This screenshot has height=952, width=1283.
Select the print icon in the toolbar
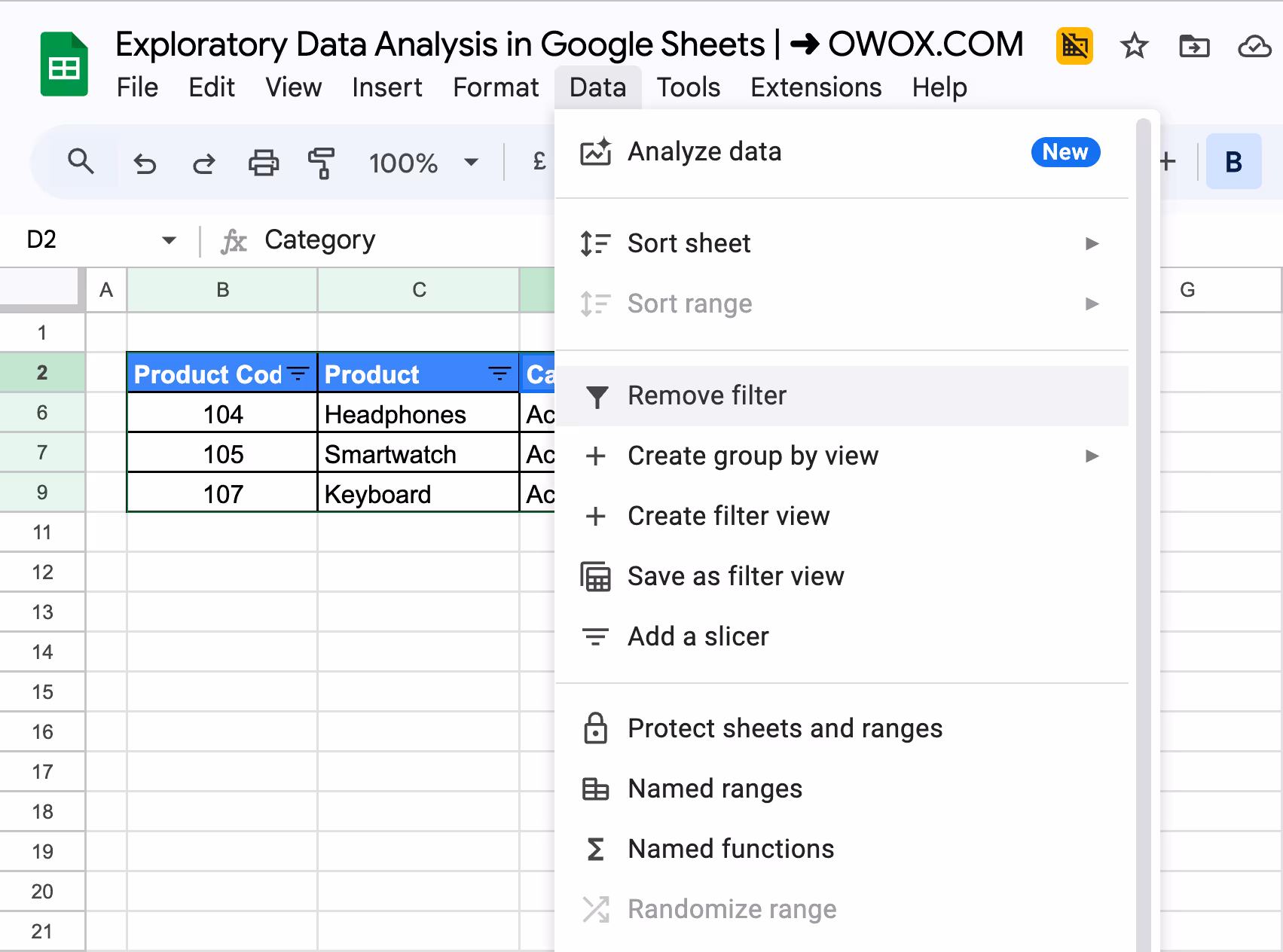point(262,162)
